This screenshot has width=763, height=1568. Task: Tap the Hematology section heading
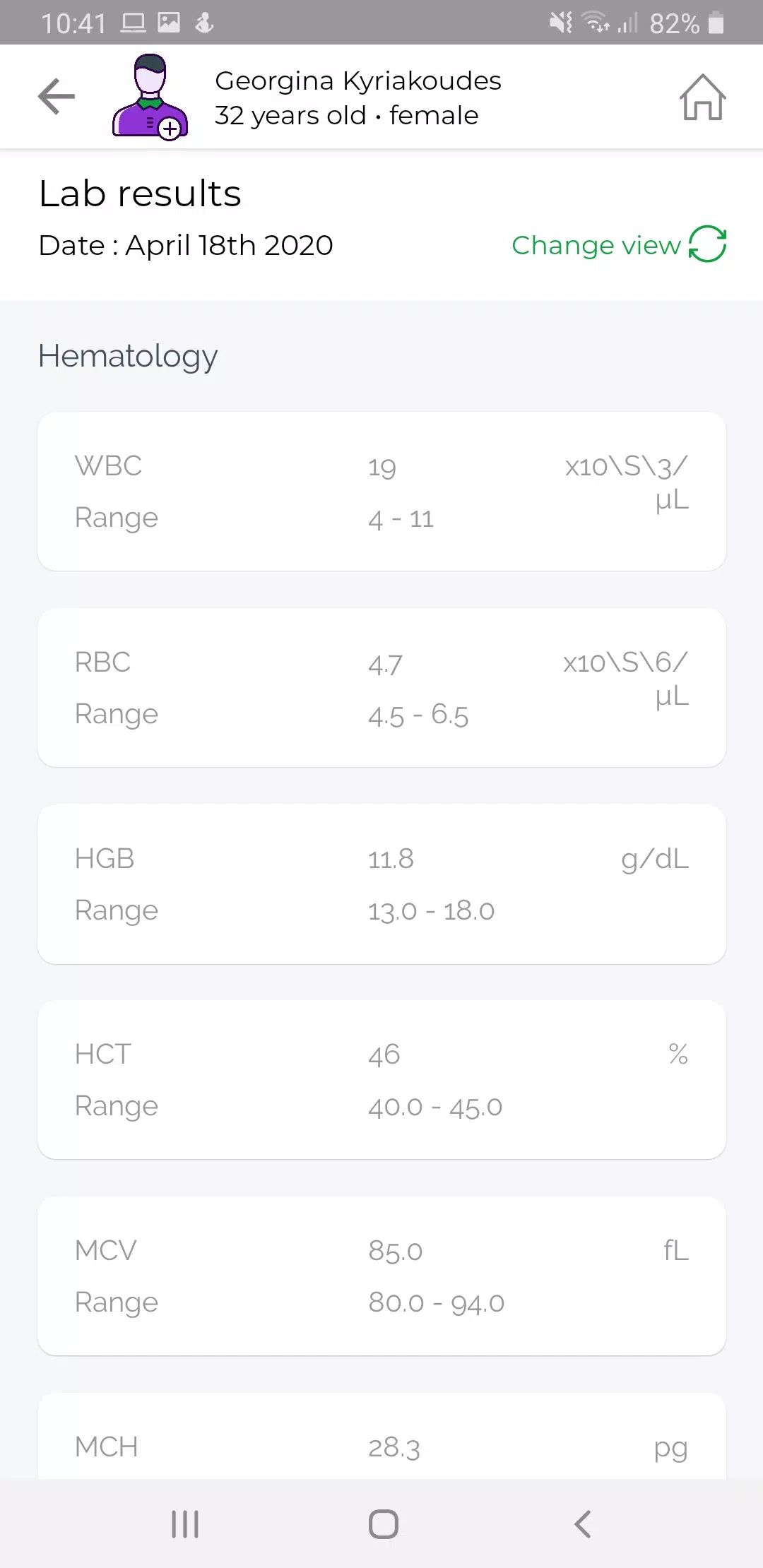(128, 356)
